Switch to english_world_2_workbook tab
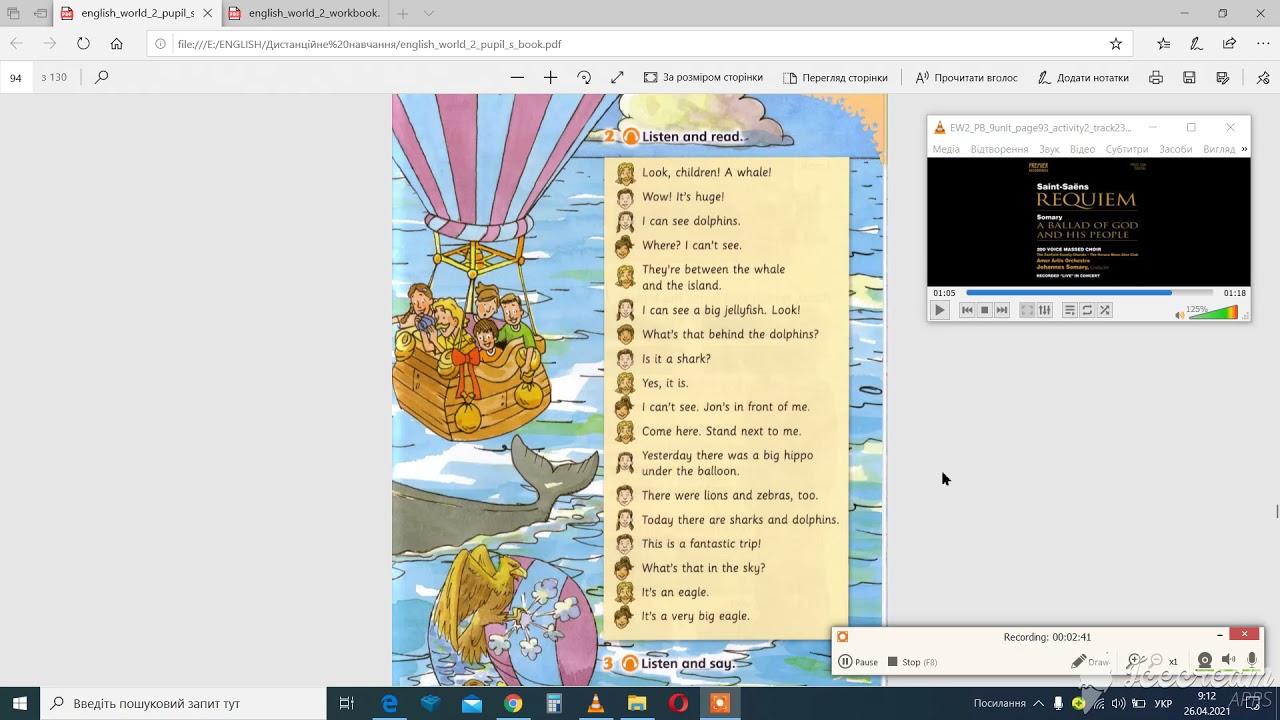1280x720 pixels. 303,13
